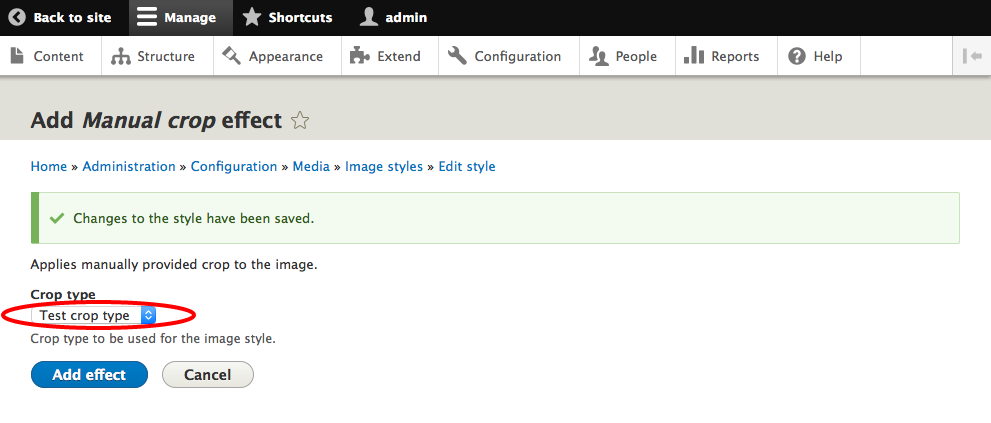Expand the Crop type dropdown
Image resolution: width=991 pixels, height=423 pixels.
coord(95,315)
